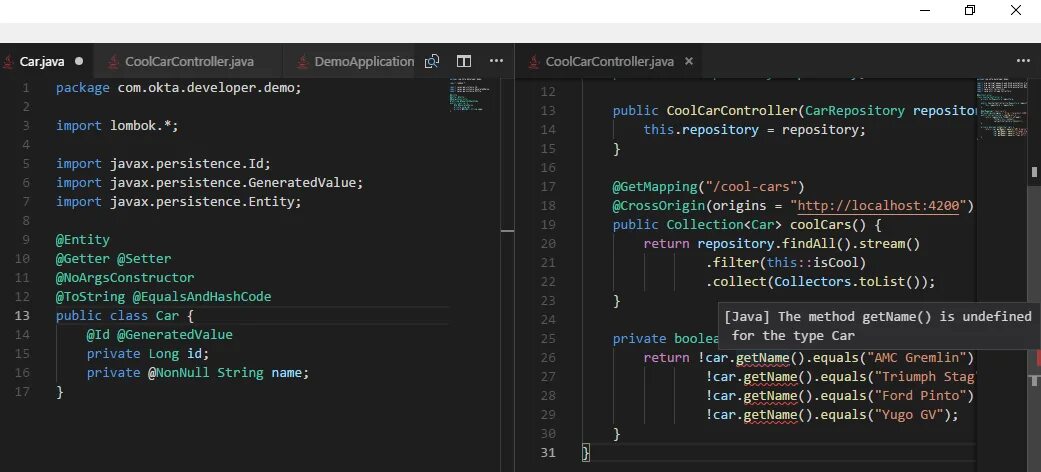Image resolution: width=1041 pixels, height=472 pixels.
Task: Close the application window
Action: tap(1015, 10)
